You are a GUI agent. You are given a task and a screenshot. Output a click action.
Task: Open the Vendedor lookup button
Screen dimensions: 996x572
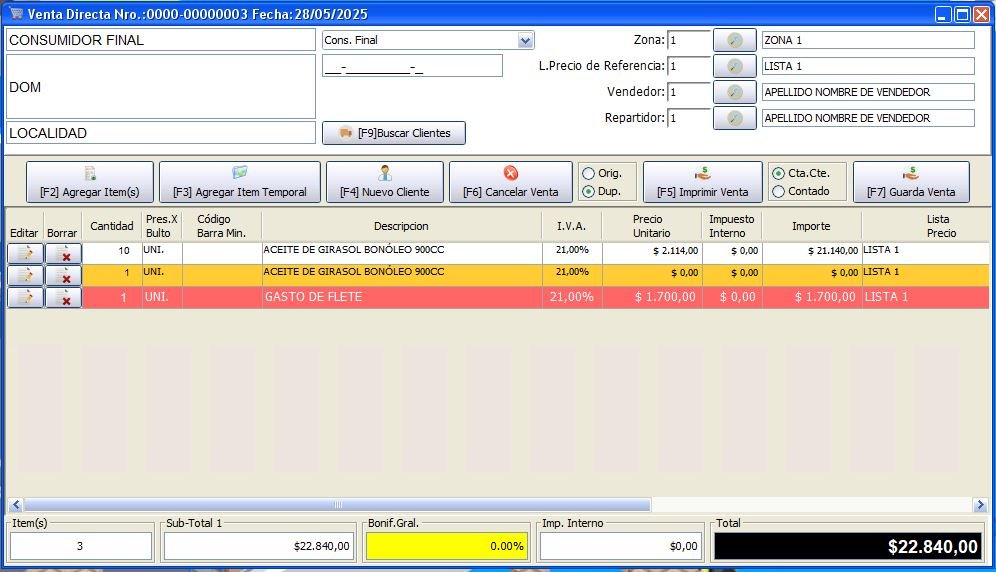coord(734,92)
